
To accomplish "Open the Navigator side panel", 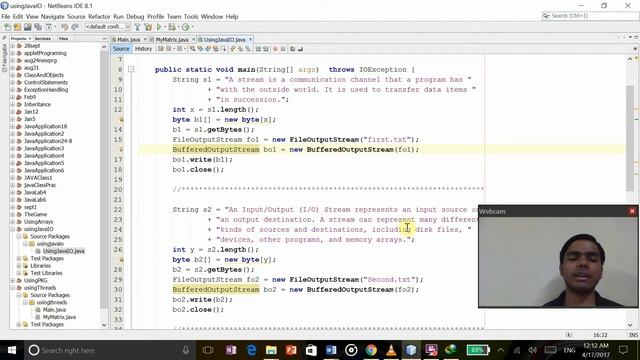I will [x=4, y=58].
